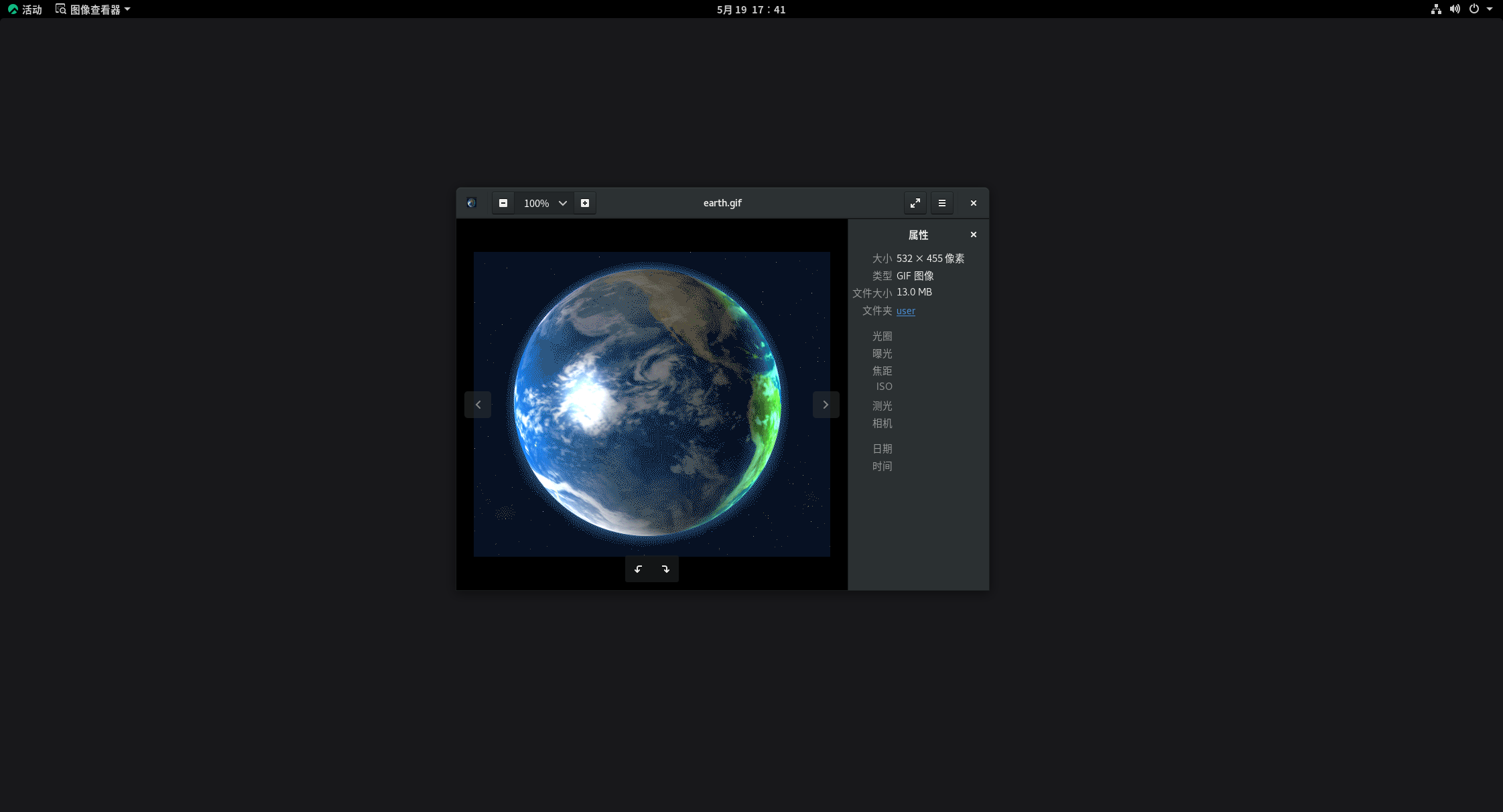
Task: Click the 文件夹 folder label
Action: (x=877, y=311)
